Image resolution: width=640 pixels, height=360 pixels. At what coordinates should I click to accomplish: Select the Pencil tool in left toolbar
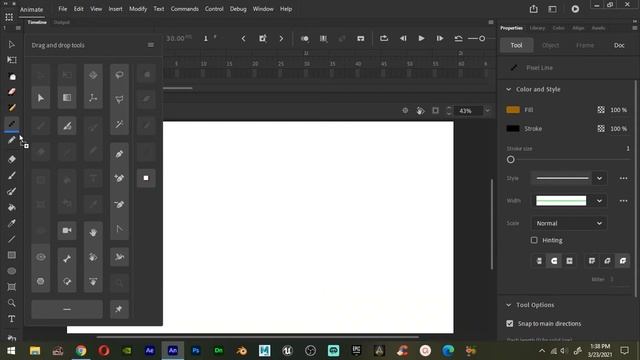[x=11, y=140]
